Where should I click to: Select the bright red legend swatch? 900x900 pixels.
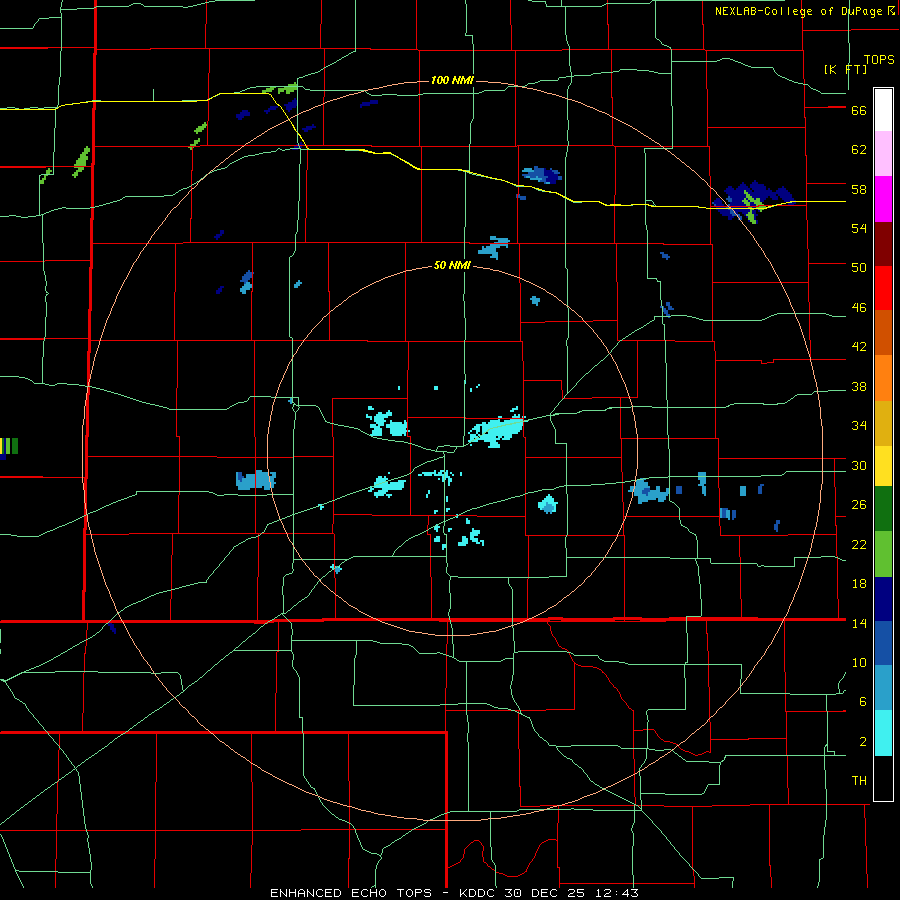point(883,288)
